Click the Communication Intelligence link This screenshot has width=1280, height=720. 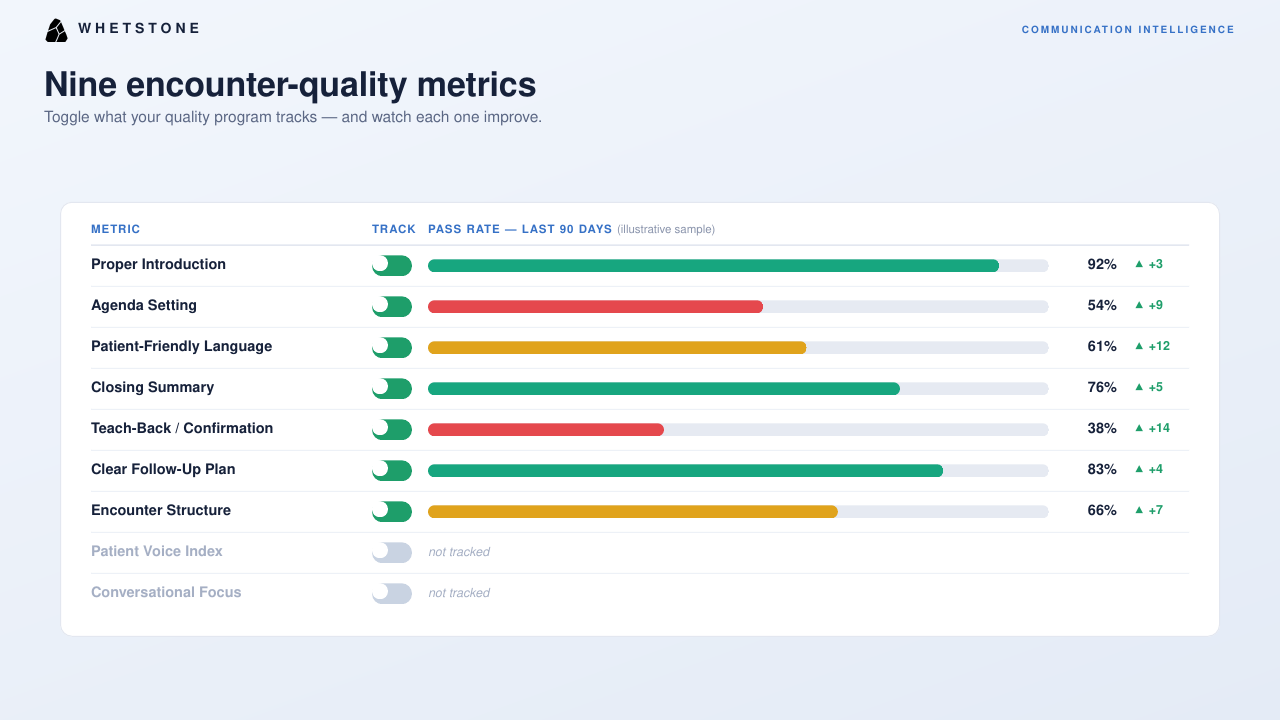(1128, 30)
